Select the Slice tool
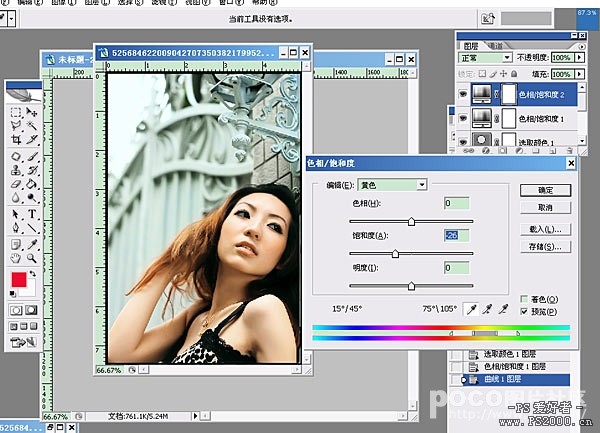The width and height of the screenshot is (600, 433). (32, 139)
